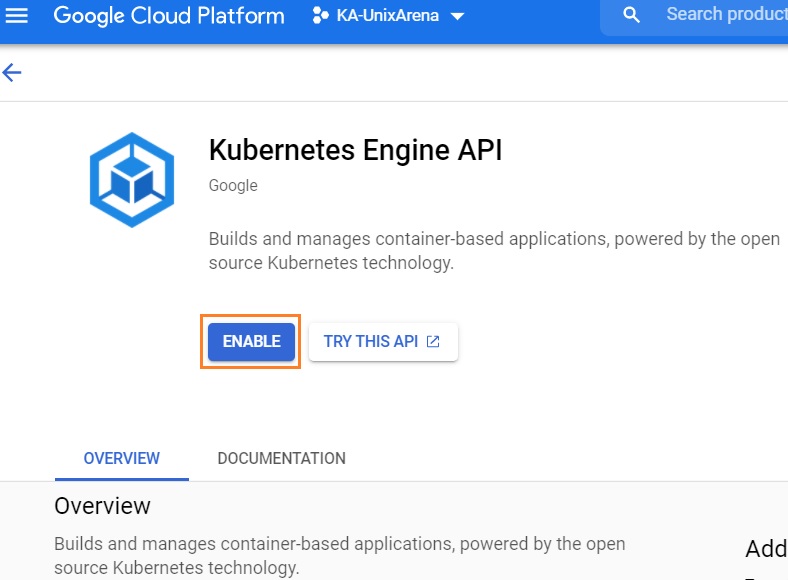Click the Google Cloud Platform title
788x580 pixels.
tap(169, 16)
